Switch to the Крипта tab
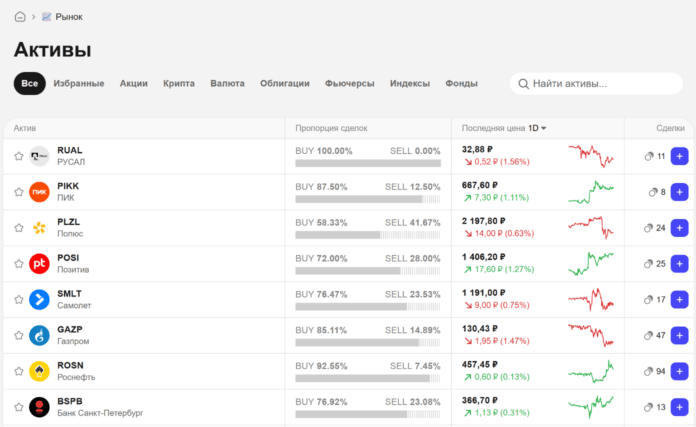The width and height of the screenshot is (696, 427). tap(179, 83)
